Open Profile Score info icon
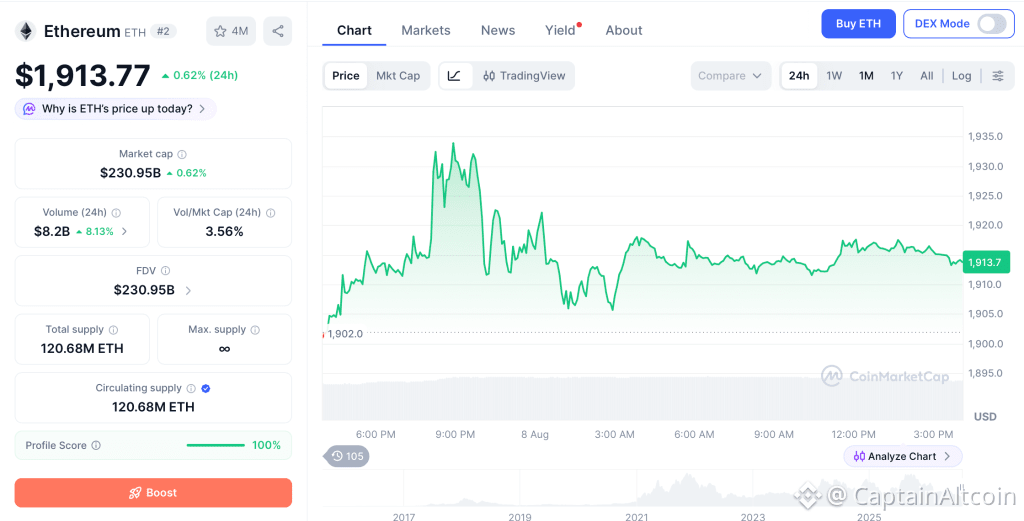This screenshot has height=521, width=1024. (96, 445)
